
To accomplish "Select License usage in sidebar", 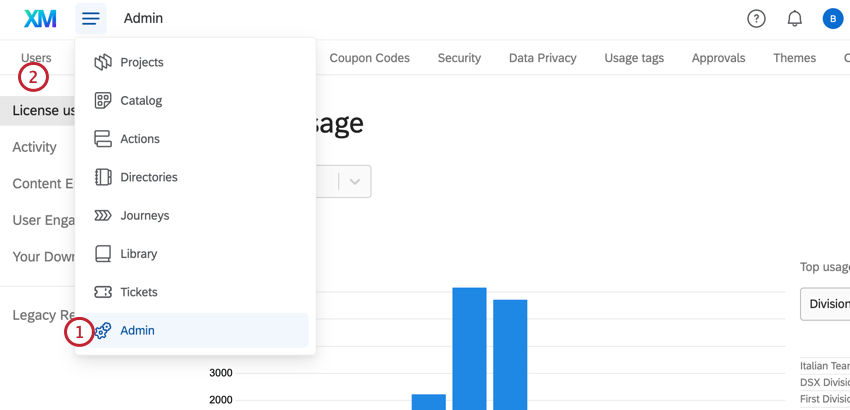I will click(x=37, y=111).
